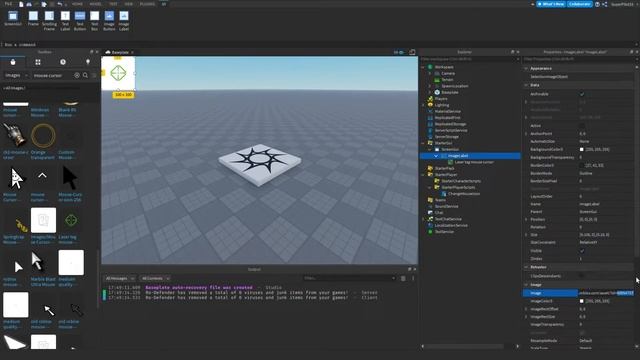Screen dimensions: 640x360
Task: Toggle the Visible property checkbox
Action: tap(582, 251)
